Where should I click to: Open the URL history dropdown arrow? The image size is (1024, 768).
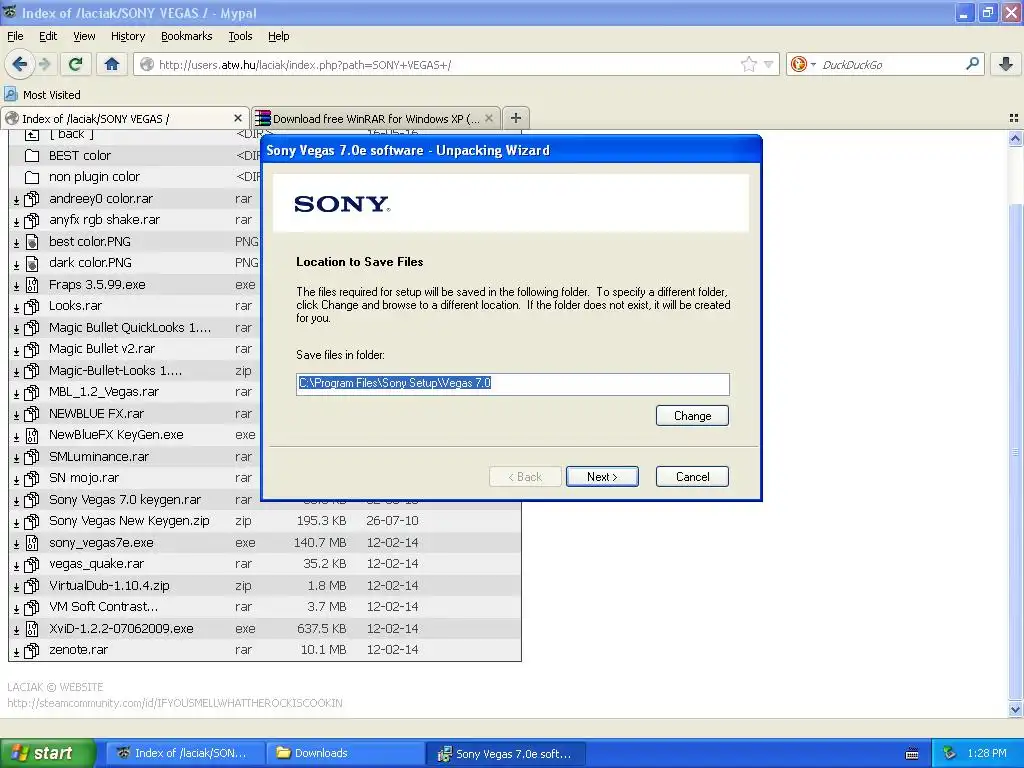tap(769, 64)
